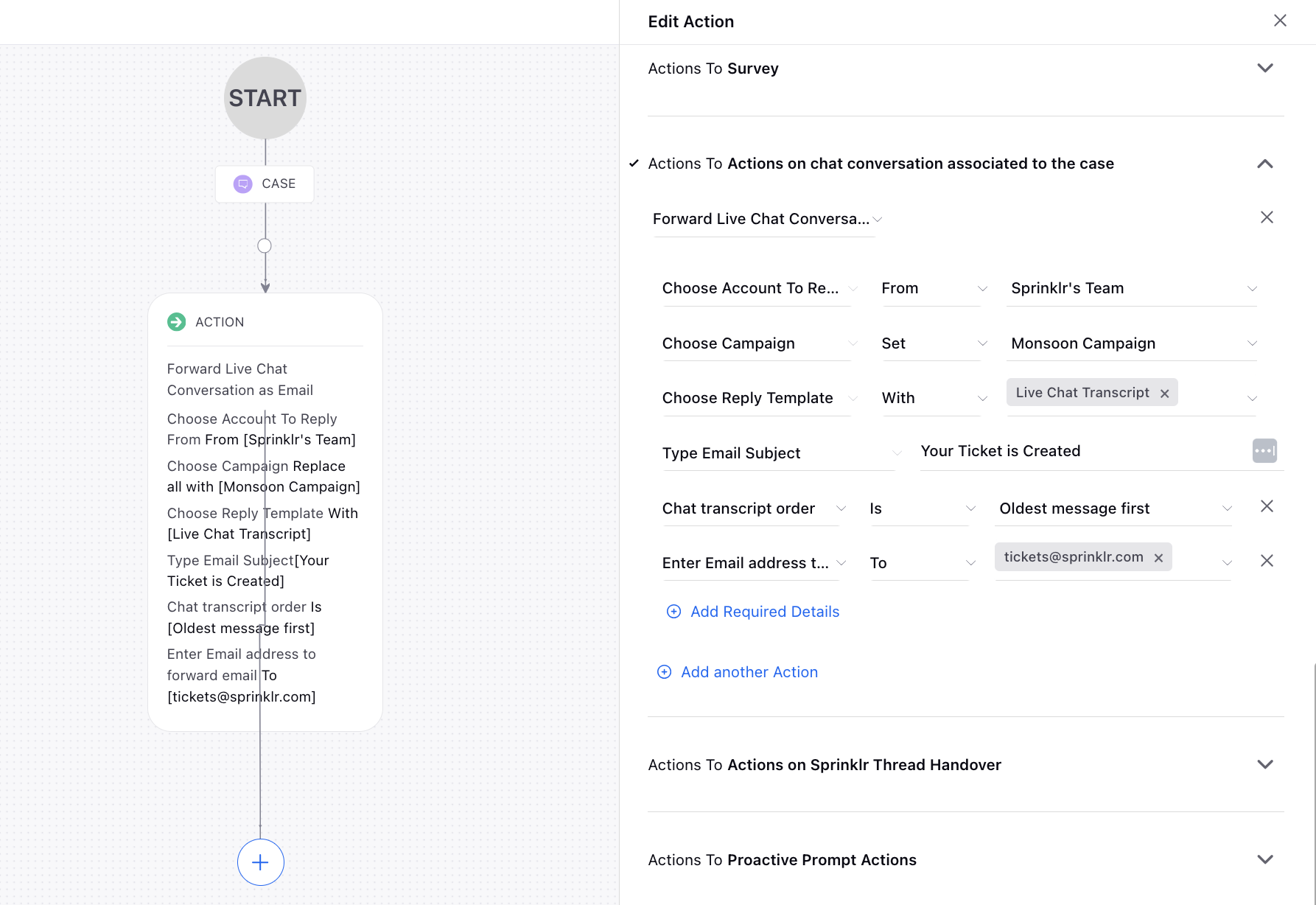
Task: Open the placeholder insert icon for subject
Action: point(1264,451)
